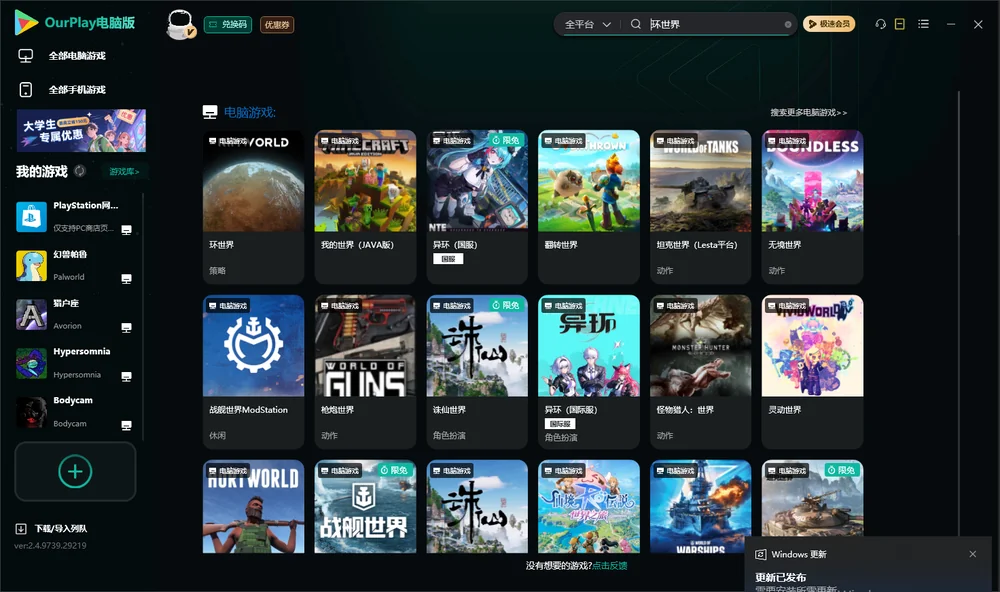Viewport: 1000px width, 592px height.
Task: Select 全部手机游戏 in the sidebar
Action: pos(77,90)
